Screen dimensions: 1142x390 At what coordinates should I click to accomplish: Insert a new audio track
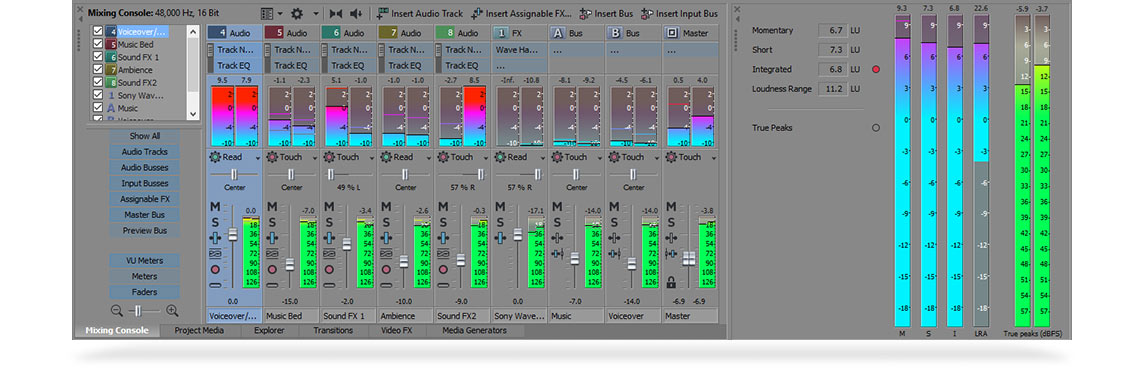420,13
